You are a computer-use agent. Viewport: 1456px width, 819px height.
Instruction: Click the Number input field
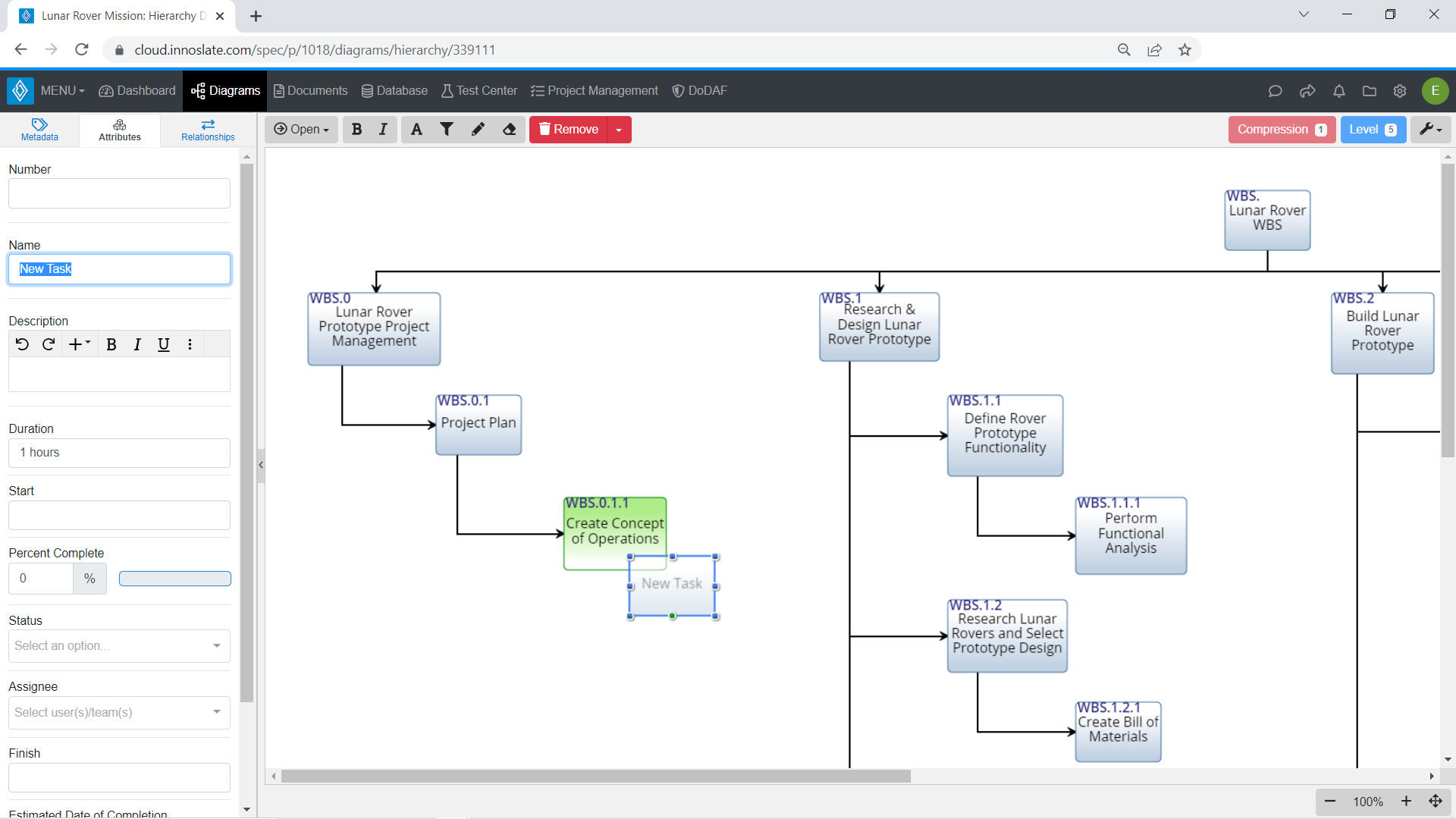pos(119,193)
